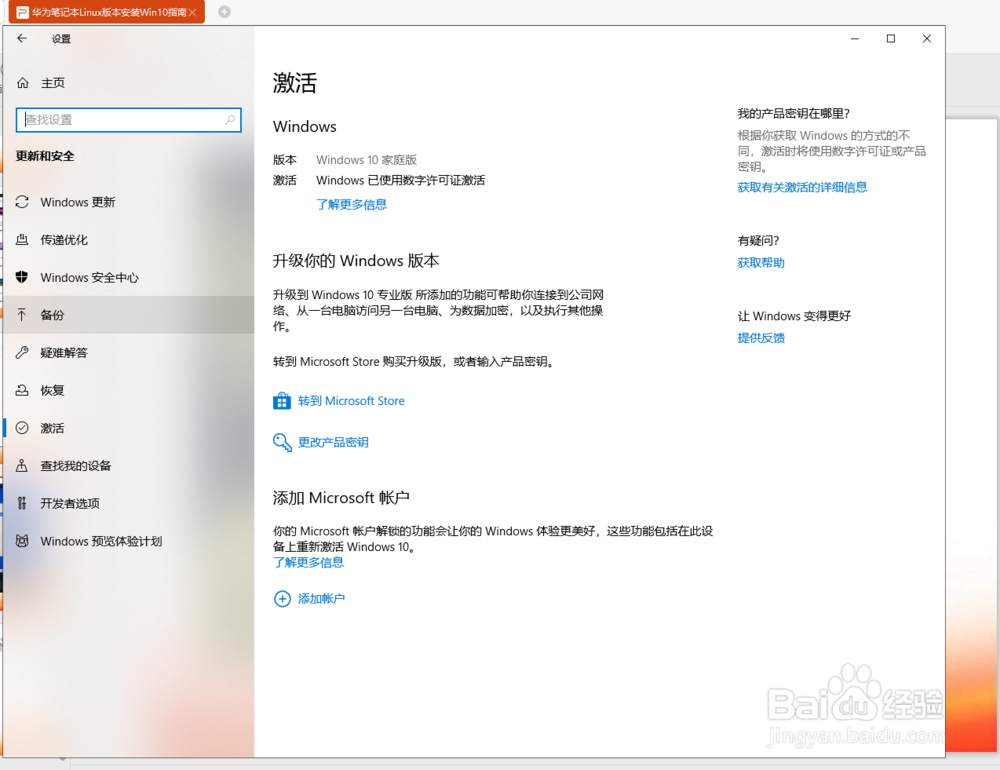Click the Microsoft Store shopping bag icon
1000x770 pixels.
point(282,400)
